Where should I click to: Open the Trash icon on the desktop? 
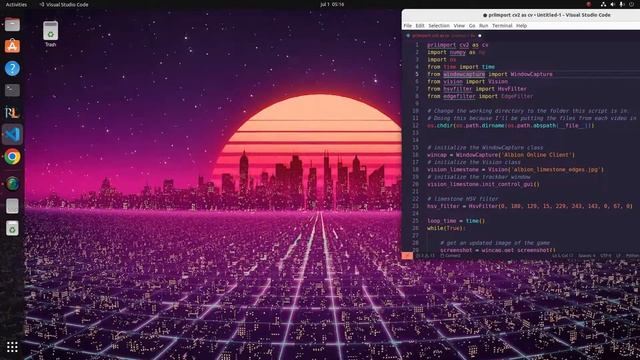(51, 33)
